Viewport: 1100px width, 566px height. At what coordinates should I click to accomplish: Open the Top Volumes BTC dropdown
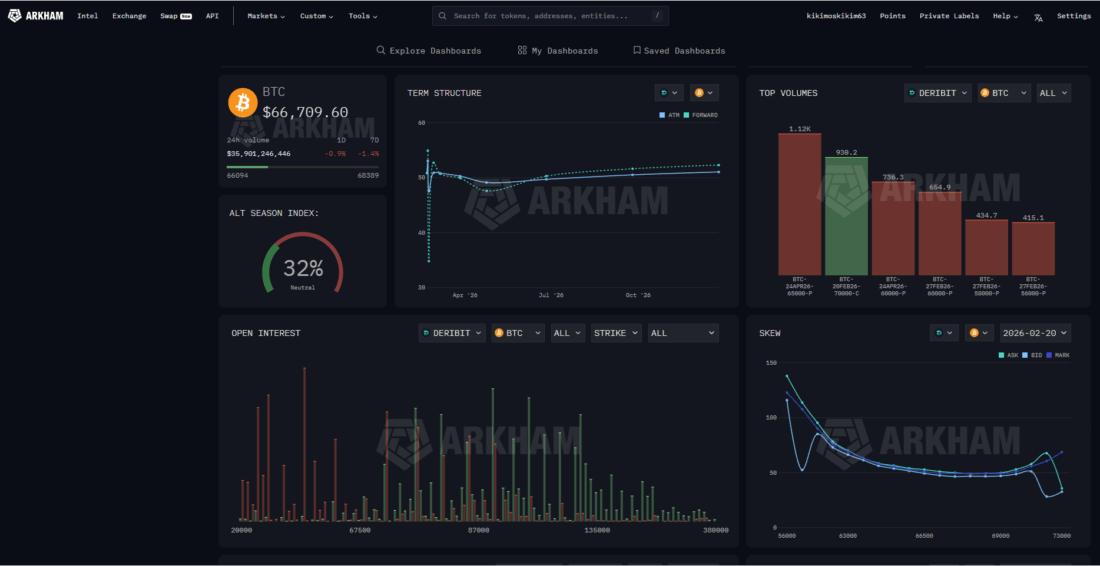tap(1004, 93)
